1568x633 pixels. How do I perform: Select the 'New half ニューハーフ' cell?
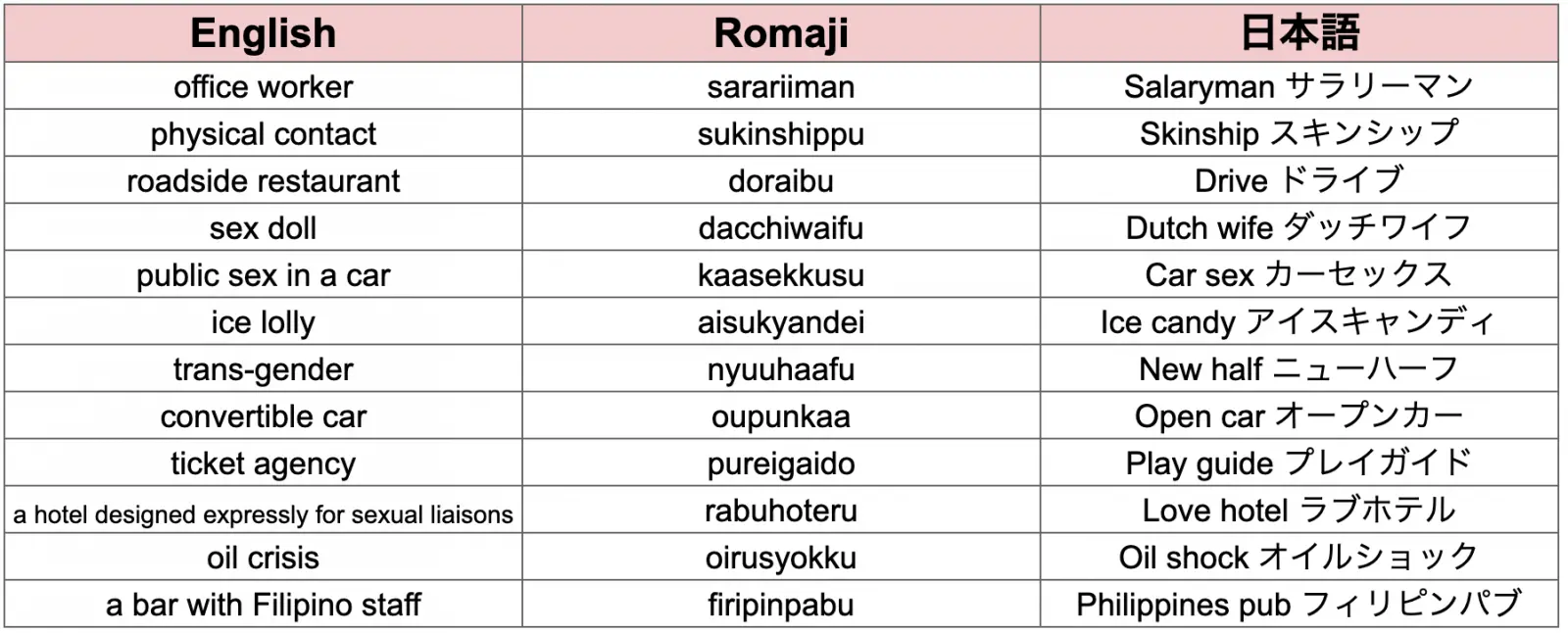click(1298, 369)
